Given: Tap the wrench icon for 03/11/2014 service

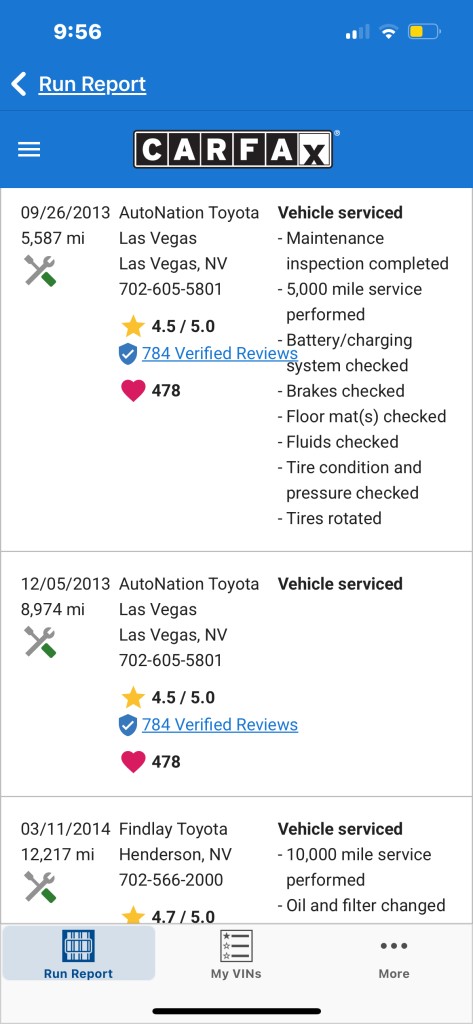Looking at the screenshot, I should (40, 887).
